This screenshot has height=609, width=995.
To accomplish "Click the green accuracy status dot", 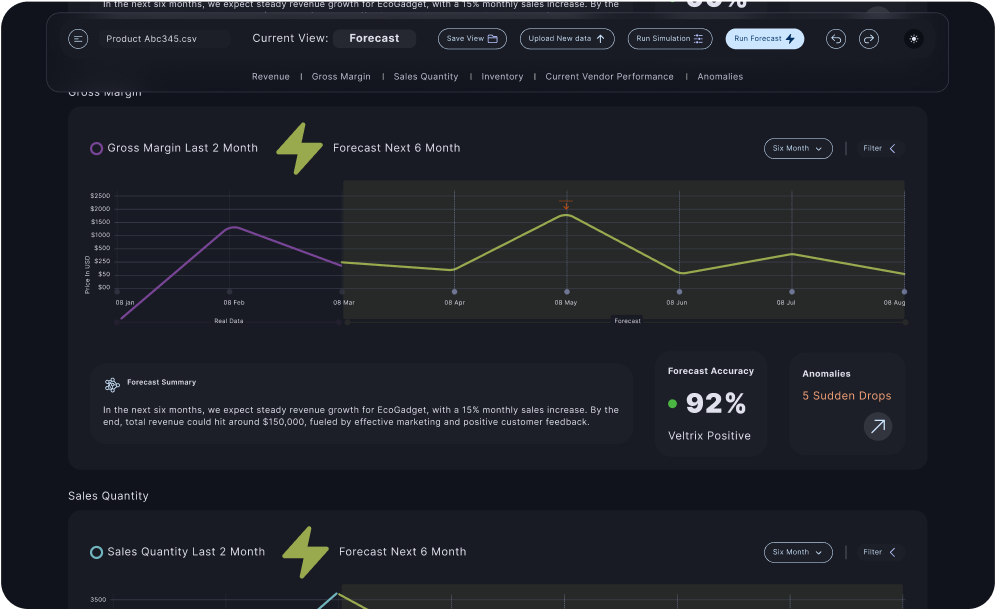I will pos(673,403).
